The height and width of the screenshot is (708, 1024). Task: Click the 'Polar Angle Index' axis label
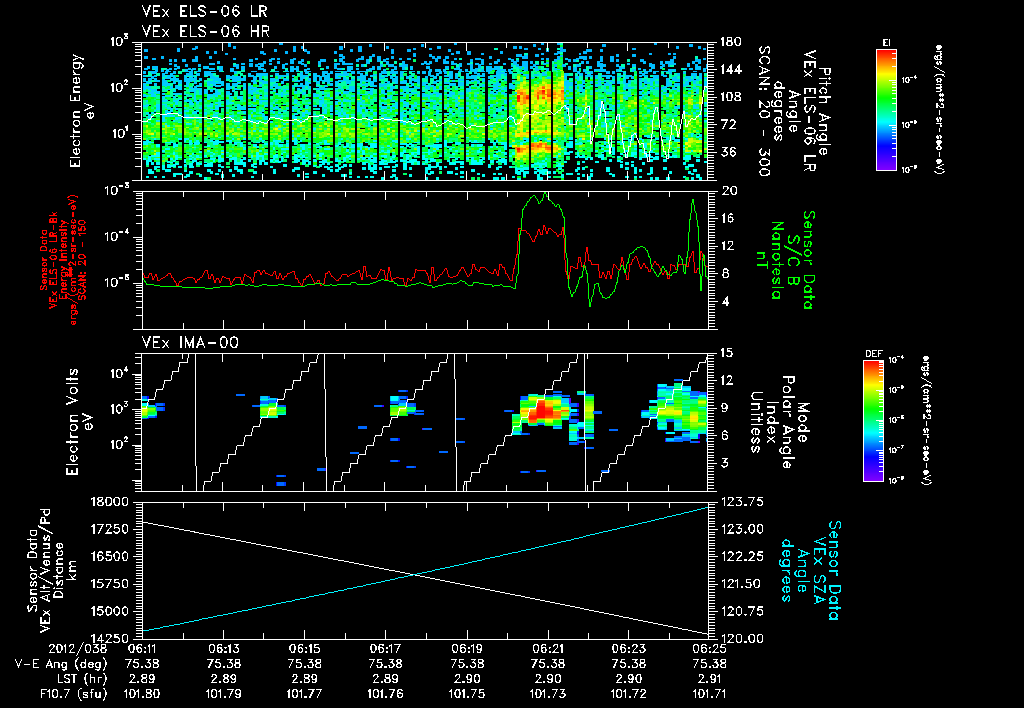778,422
